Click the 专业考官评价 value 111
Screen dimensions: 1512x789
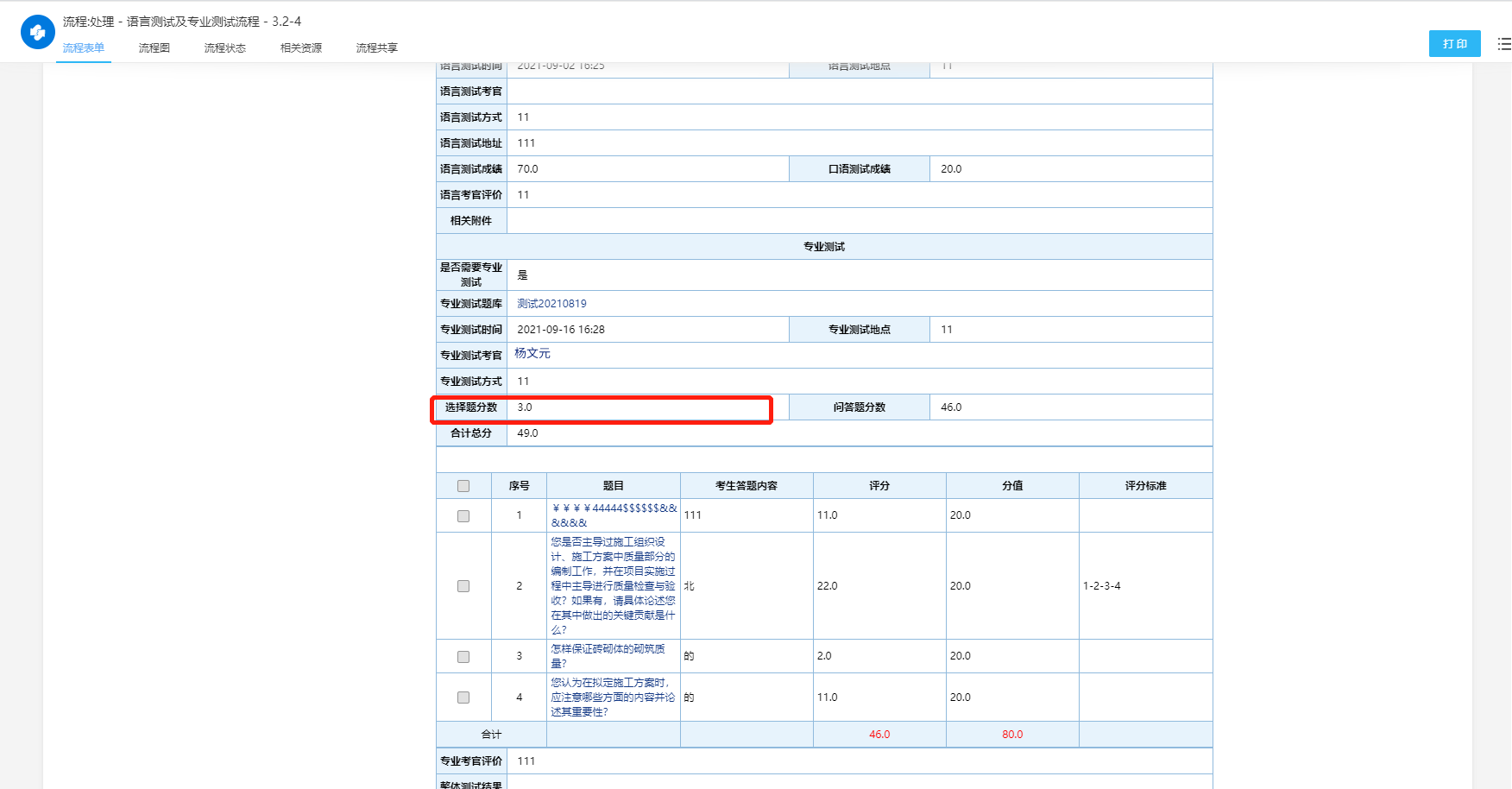[x=526, y=761]
